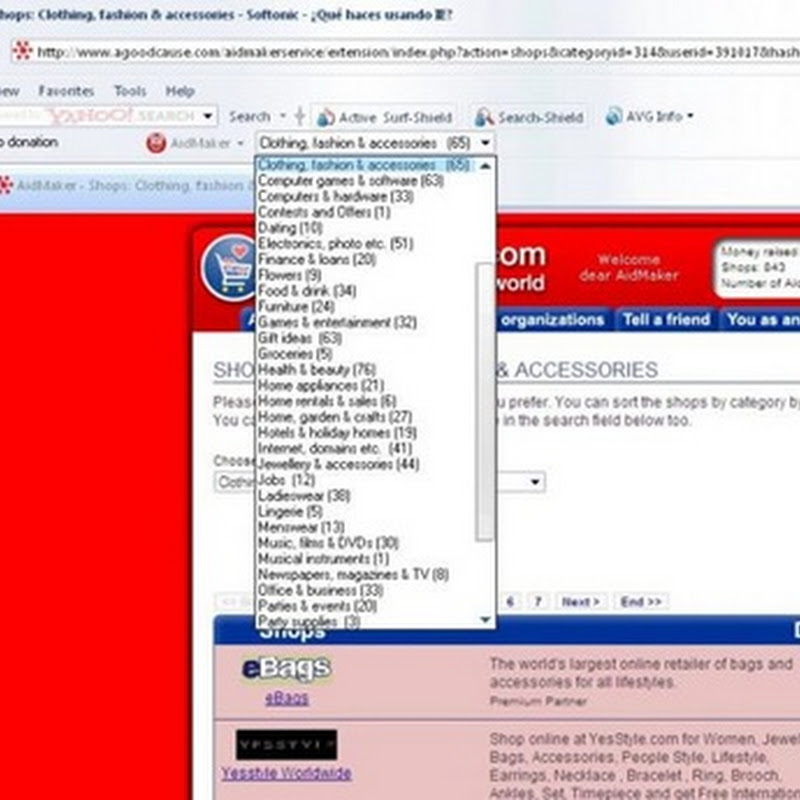Select Electronics, photo etc. (51)
Viewport: 800px width, 800px height.
335,244
